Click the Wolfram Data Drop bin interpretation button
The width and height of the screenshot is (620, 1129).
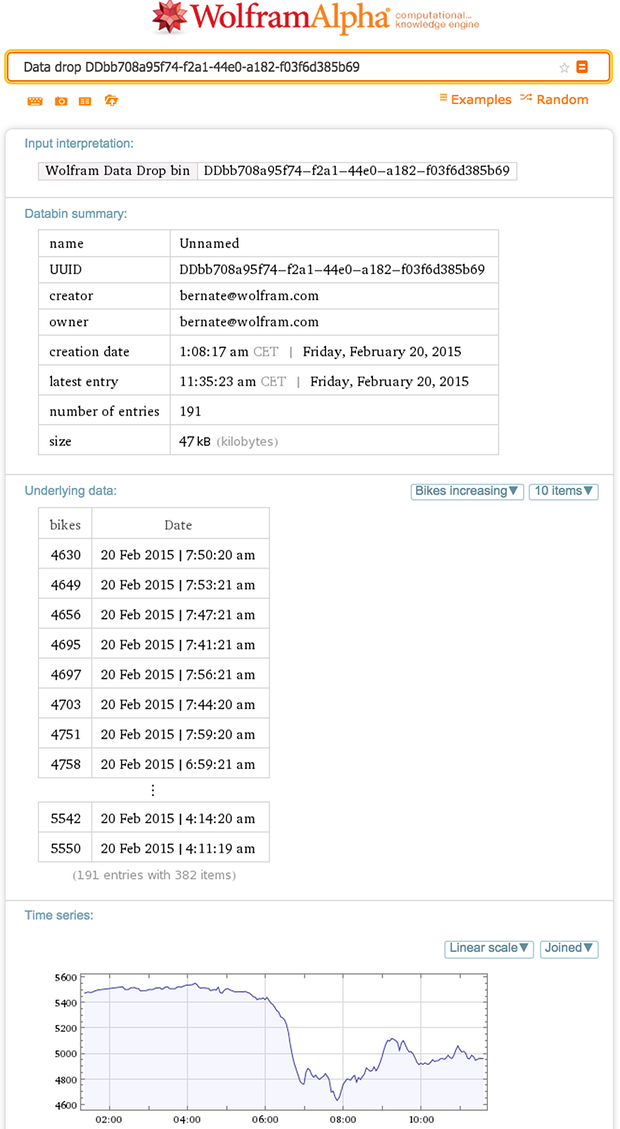(x=116, y=170)
